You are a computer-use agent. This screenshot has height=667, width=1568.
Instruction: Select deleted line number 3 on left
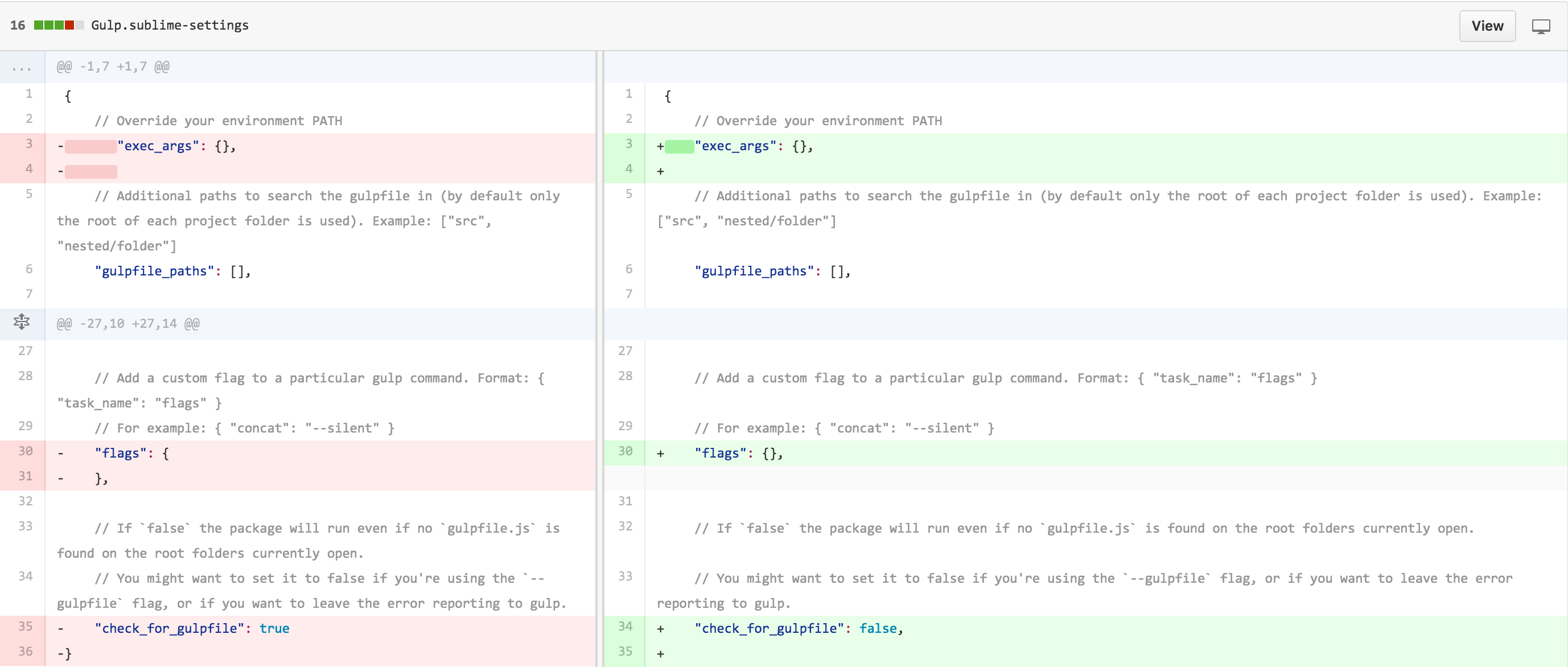pos(28,144)
